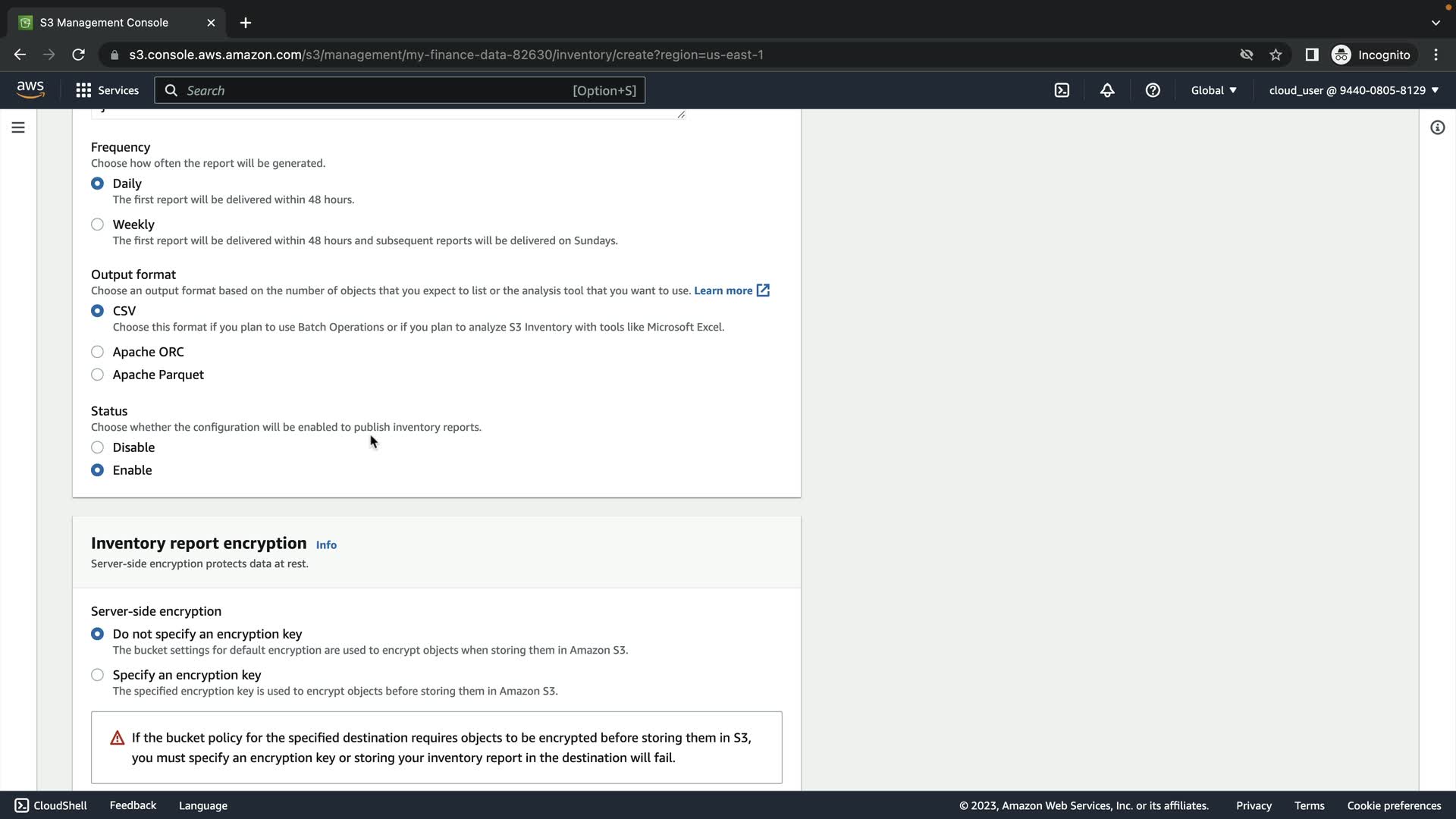Click the AWS logo home icon

30,89
